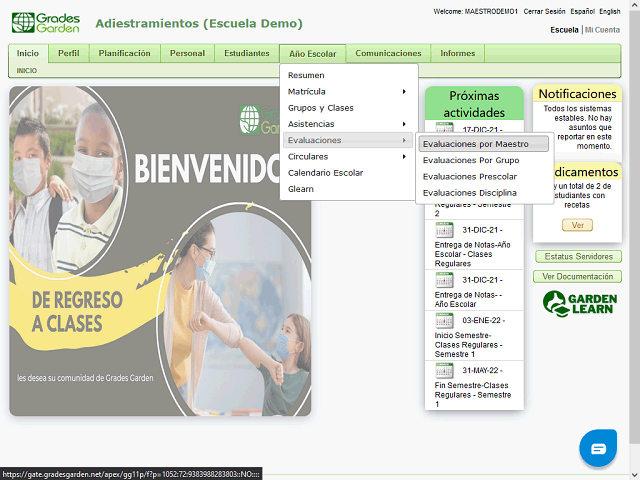Switch to the Informes tab

coord(458,53)
